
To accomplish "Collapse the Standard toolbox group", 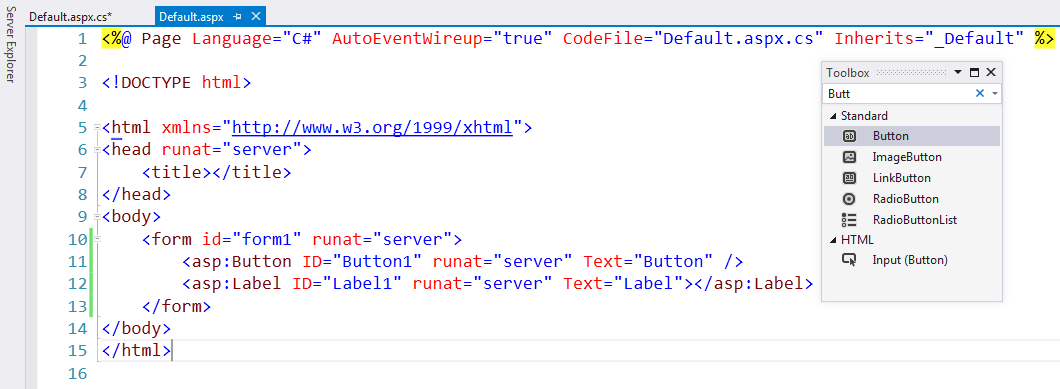I will (x=833, y=116).
